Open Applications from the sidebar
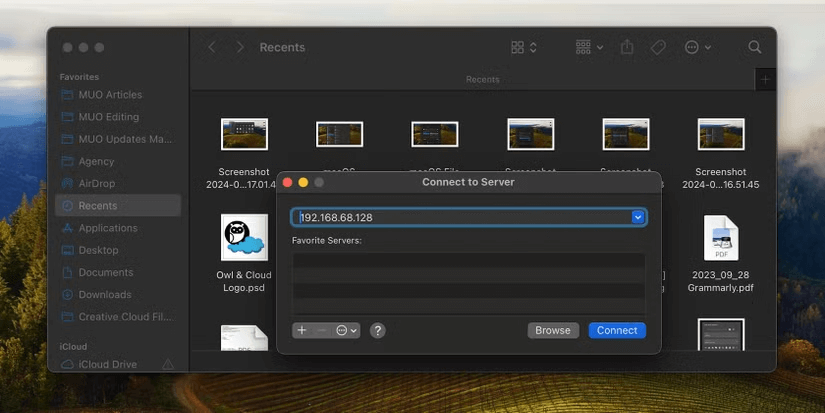This screenshot has height=413, width=825. pos(107,228)
